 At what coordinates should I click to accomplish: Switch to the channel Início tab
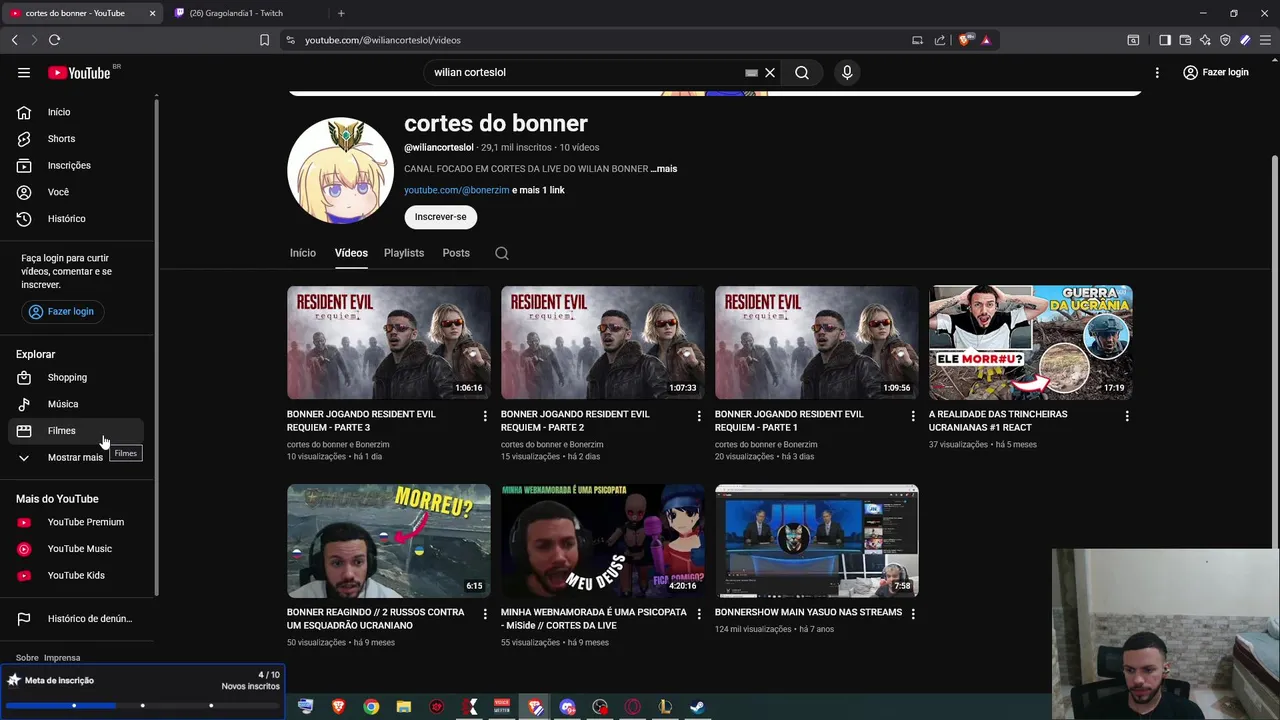(x=303, y=253)
